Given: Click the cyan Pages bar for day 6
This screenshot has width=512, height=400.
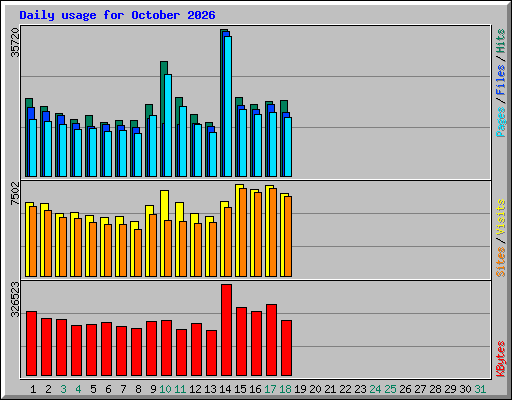Looking at the screenshot, I should 108,154.
